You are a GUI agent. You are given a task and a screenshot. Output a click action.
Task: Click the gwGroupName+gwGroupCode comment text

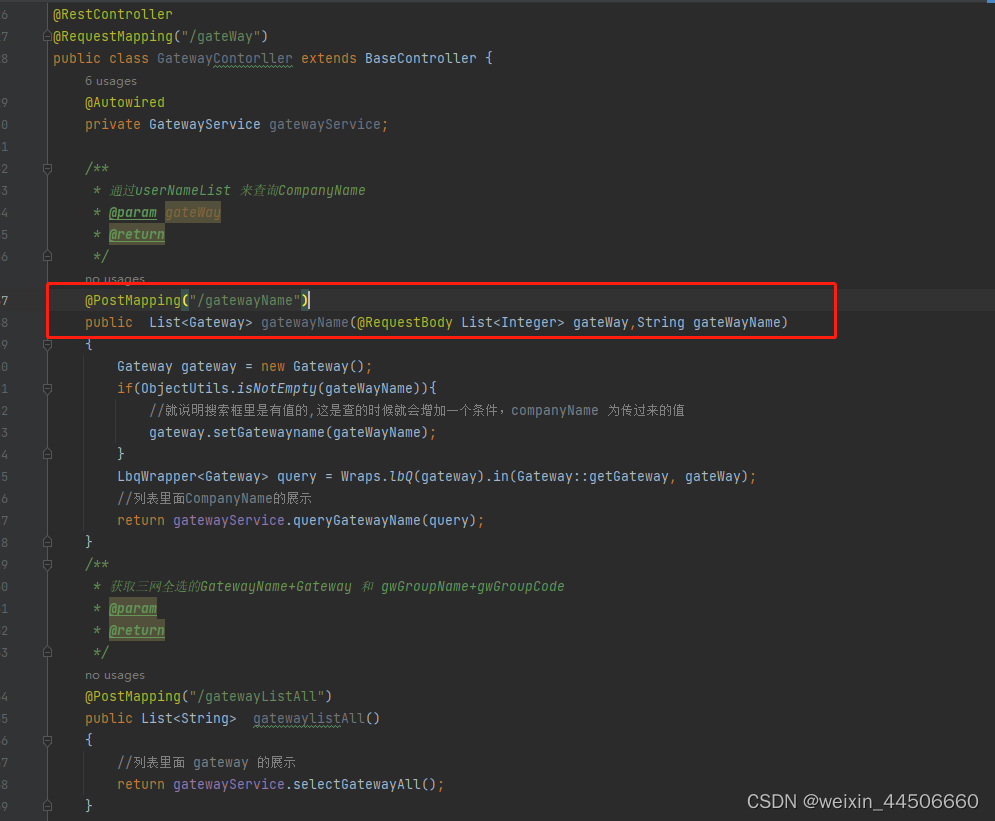click(x=473, y=586)
